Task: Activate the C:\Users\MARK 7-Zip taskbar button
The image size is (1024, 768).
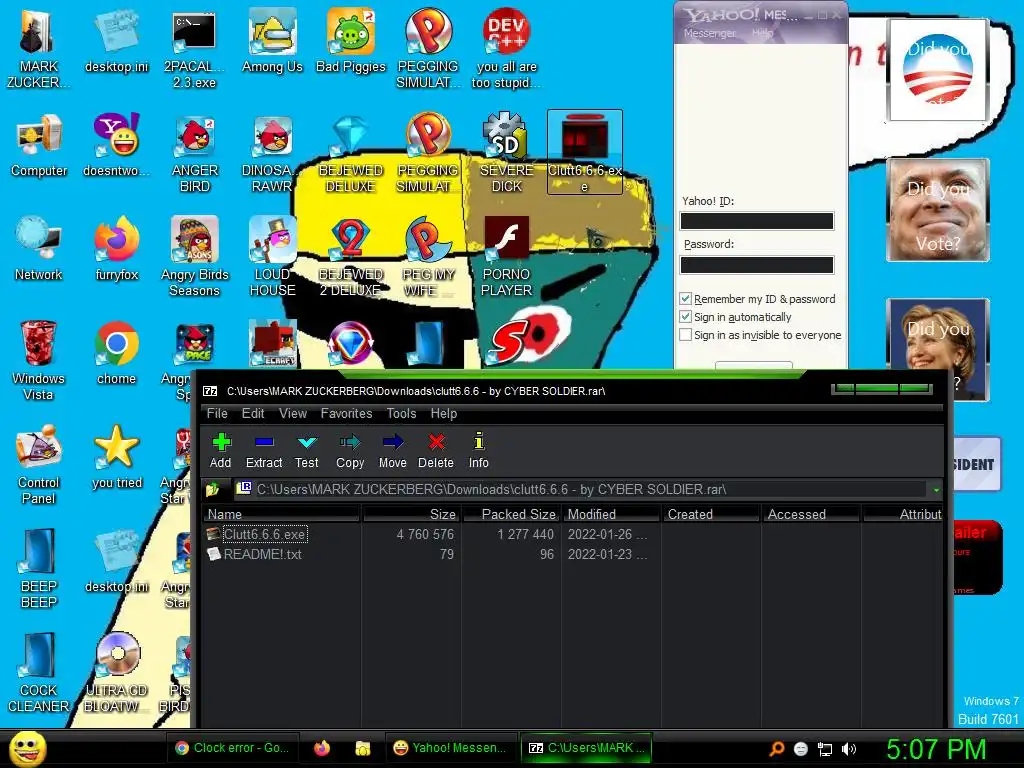Action: click(x=585, y=748)
